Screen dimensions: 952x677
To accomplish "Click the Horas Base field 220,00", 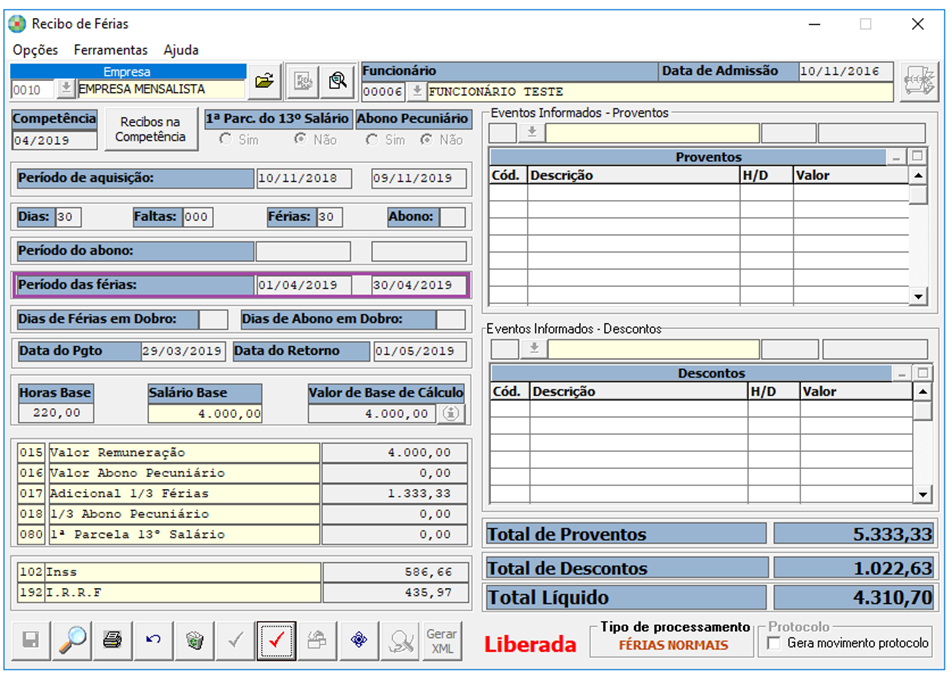I will [x=56, y=413].
